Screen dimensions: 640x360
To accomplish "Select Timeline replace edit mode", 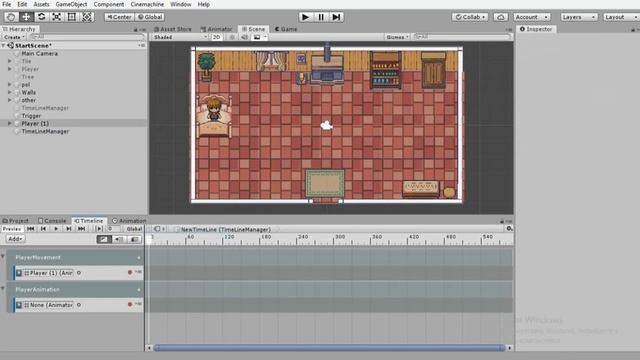I will coord(134,239).
